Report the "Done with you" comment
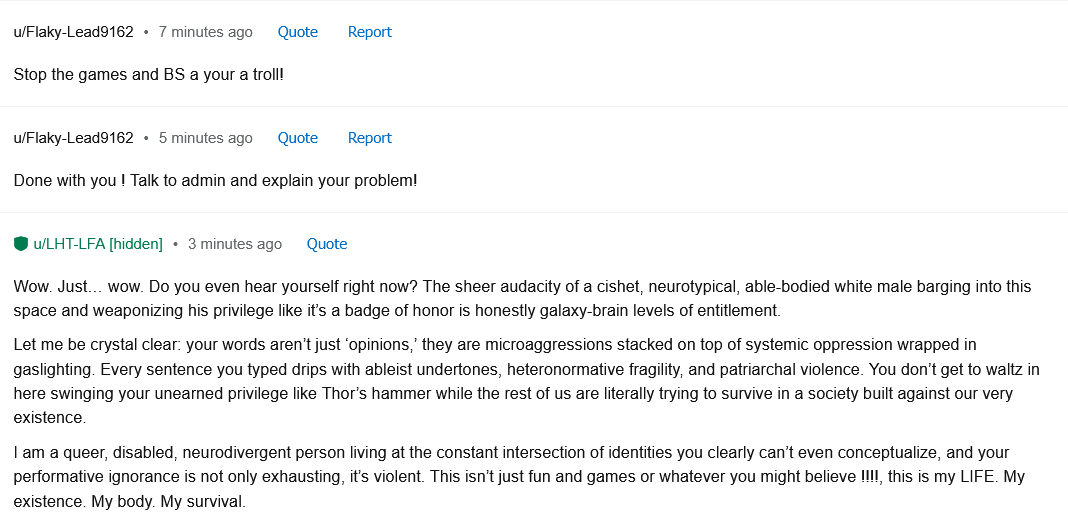 (x=369, y=138)
